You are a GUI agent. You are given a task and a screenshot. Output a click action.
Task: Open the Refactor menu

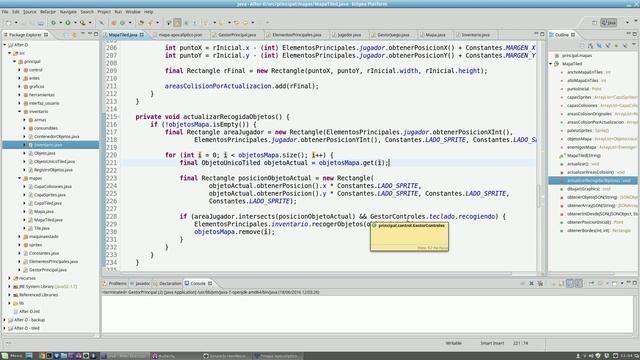click(48, 12)
